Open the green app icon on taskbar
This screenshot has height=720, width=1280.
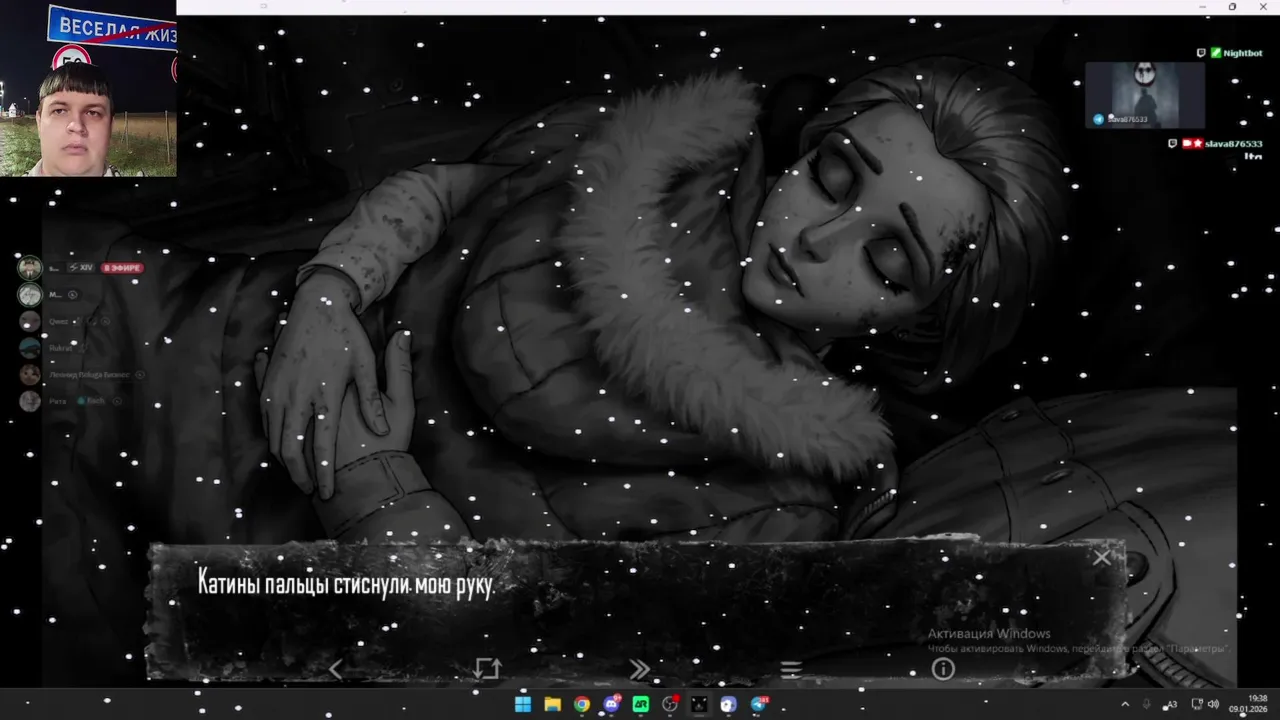[x=640, y=704]
